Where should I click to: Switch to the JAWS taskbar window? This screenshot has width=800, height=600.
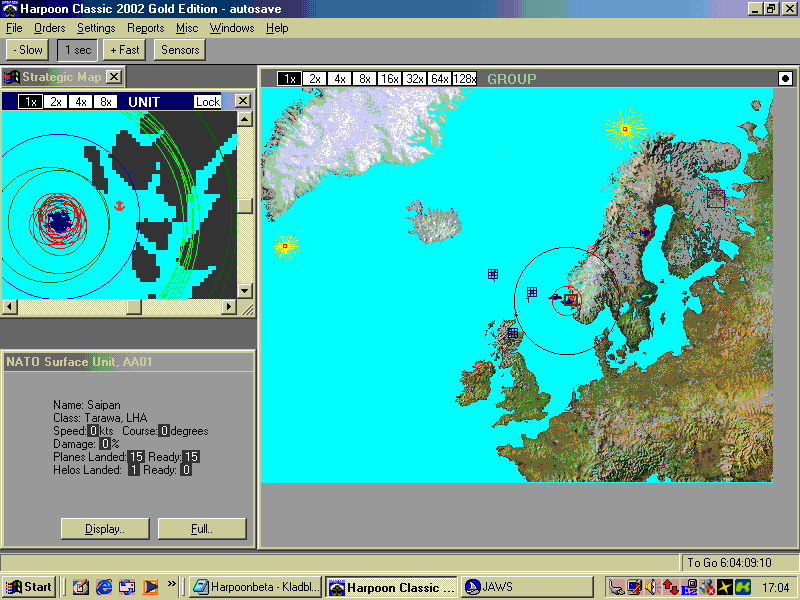528,587
